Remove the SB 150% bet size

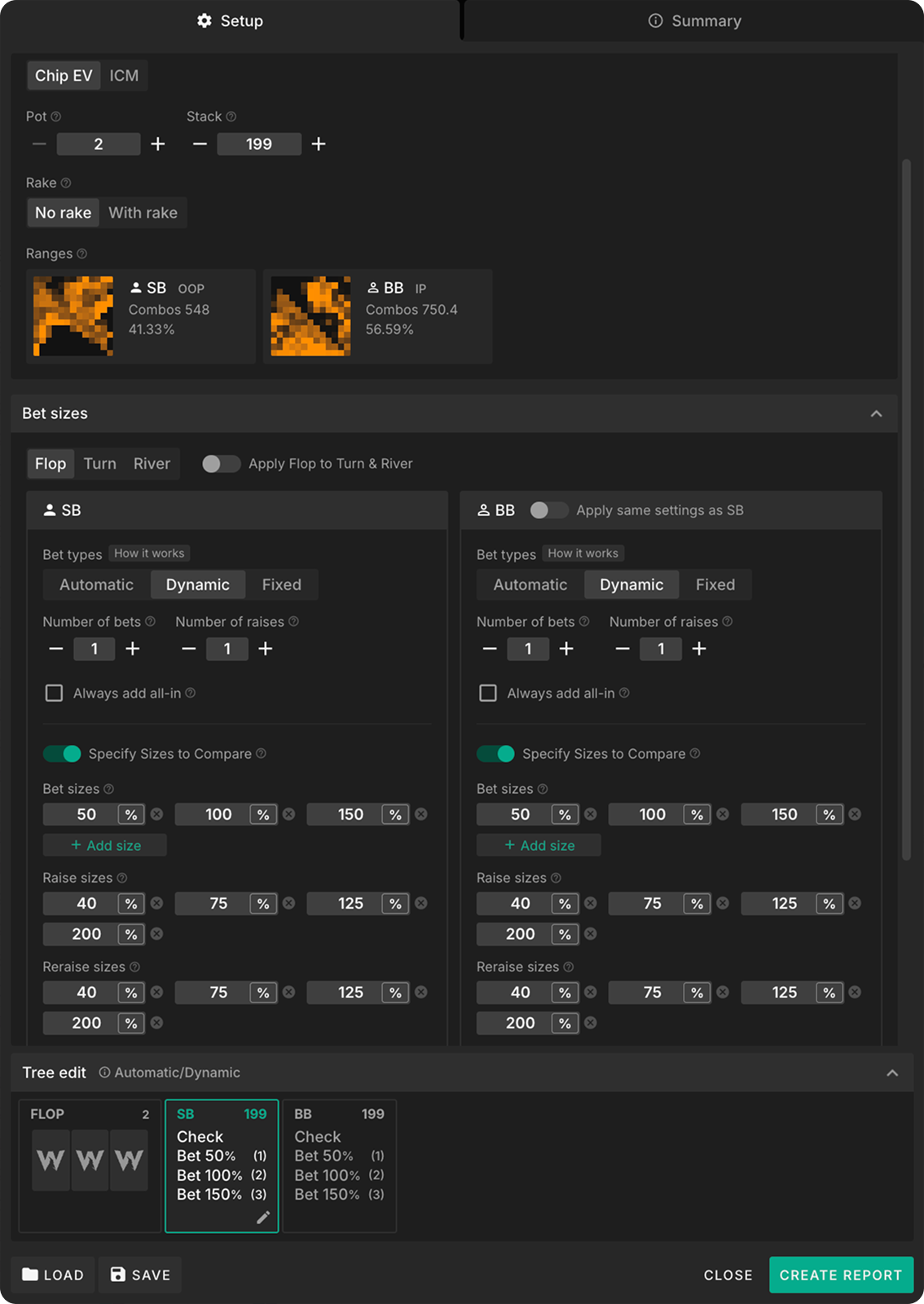421,814
